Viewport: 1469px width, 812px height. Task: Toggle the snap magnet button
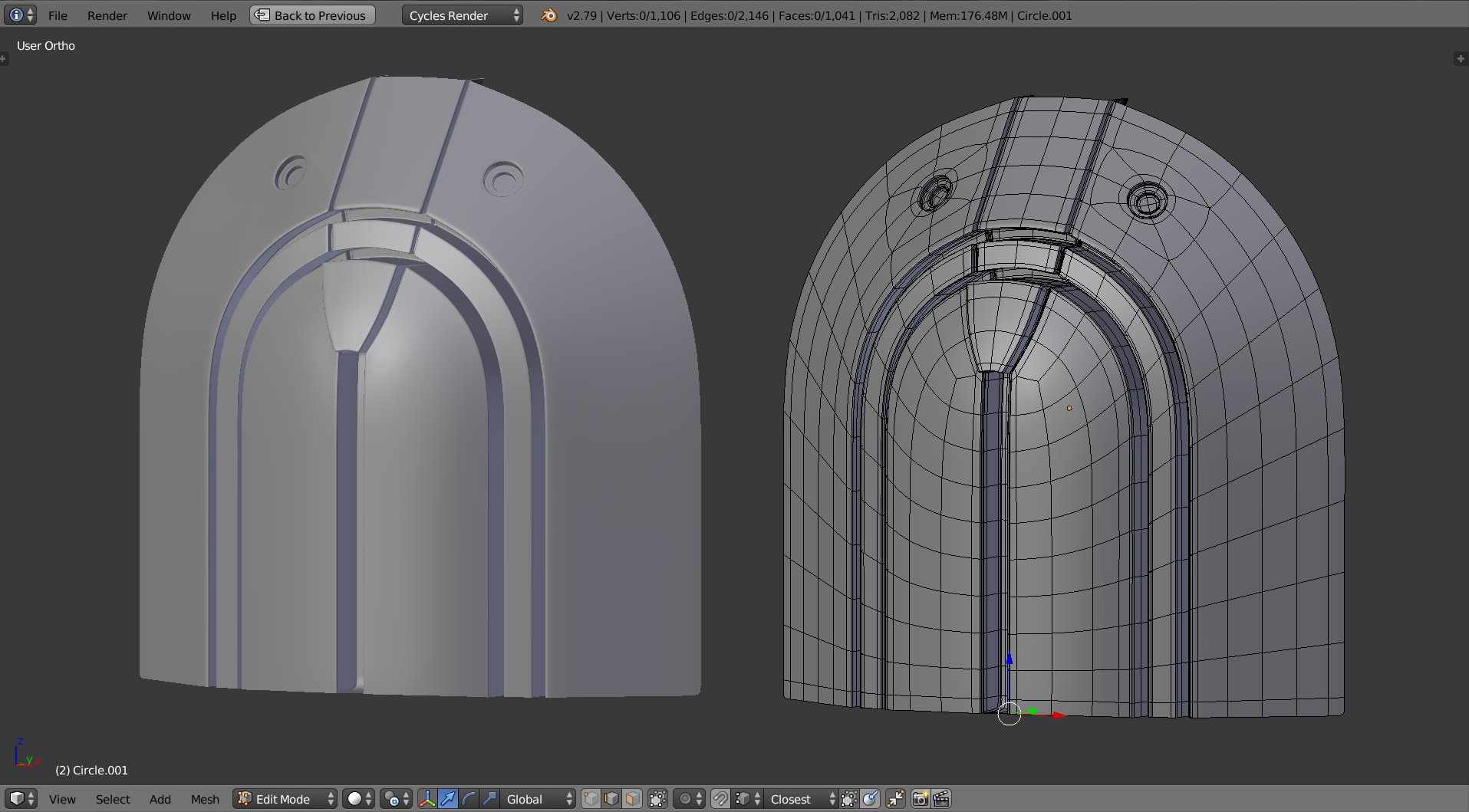720,799
